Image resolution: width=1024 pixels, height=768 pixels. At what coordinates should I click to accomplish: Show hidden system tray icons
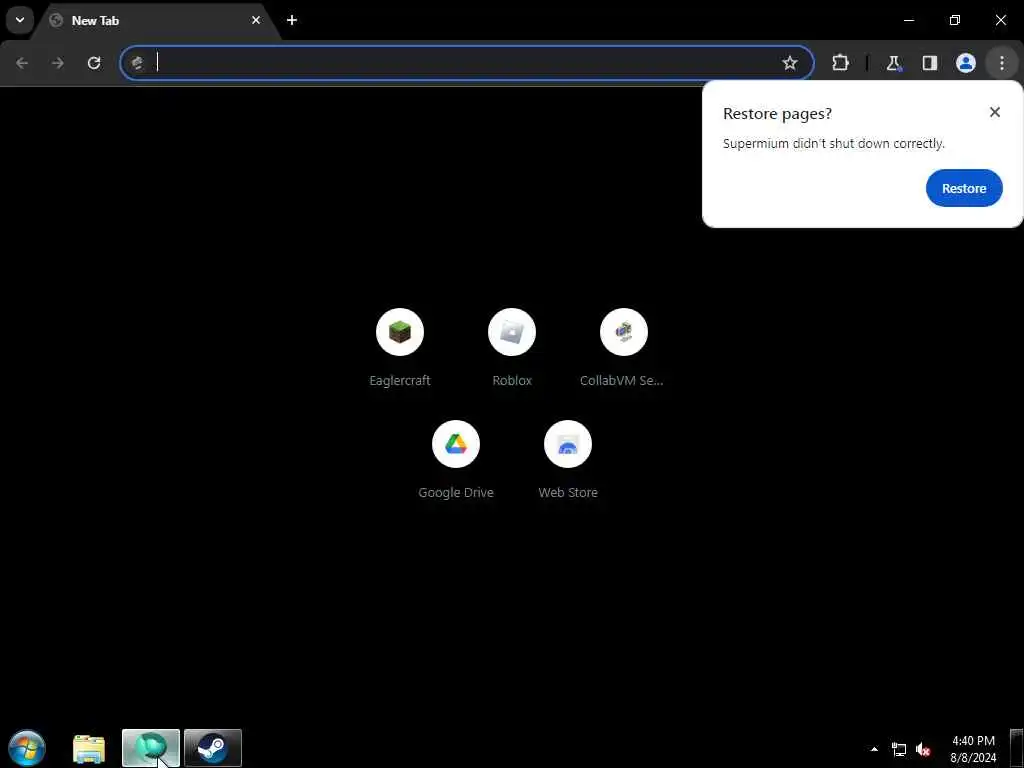874,749
